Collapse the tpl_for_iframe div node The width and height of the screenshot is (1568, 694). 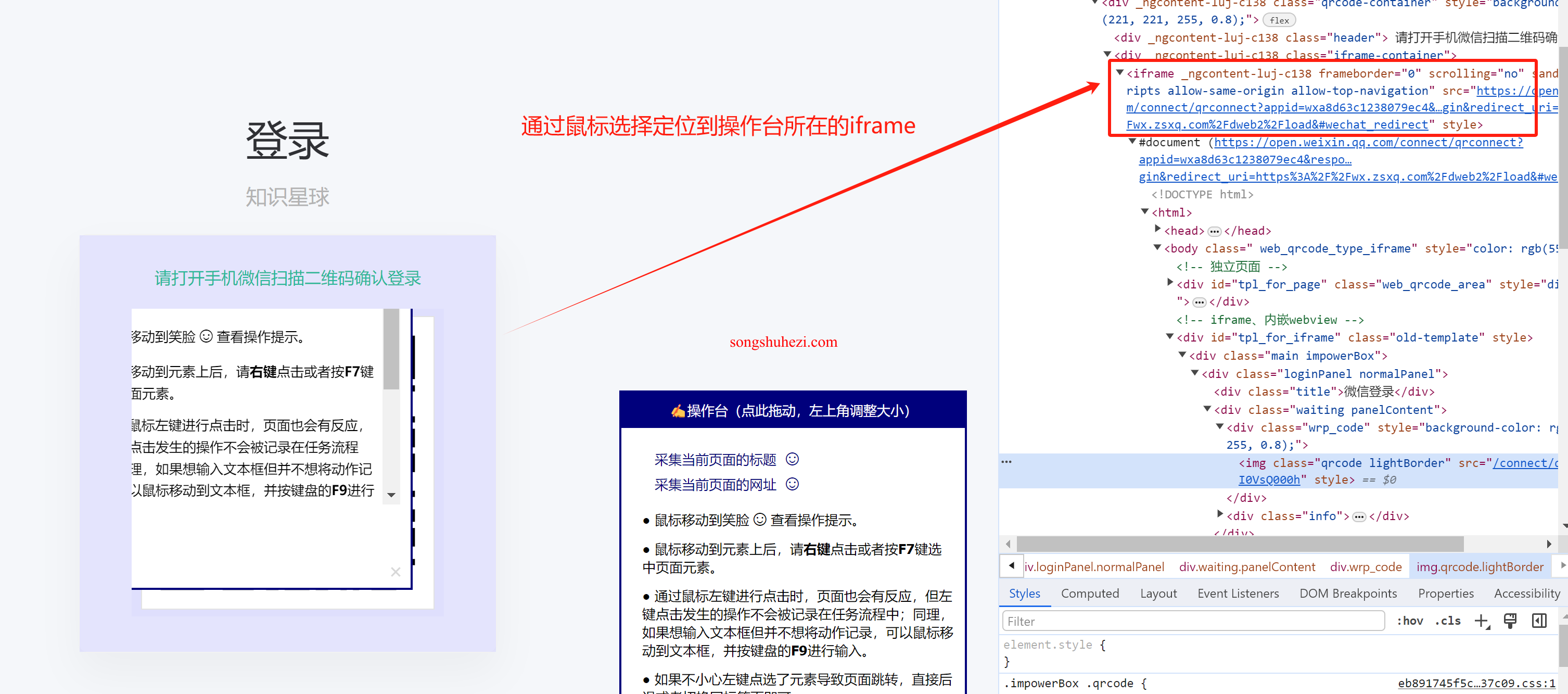point(1169,336)
